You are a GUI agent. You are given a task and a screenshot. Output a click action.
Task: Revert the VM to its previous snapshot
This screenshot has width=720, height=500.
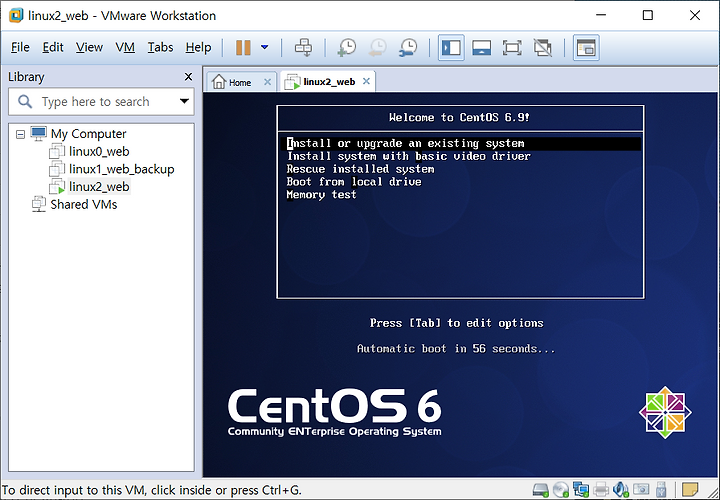(x=377, y=47)
